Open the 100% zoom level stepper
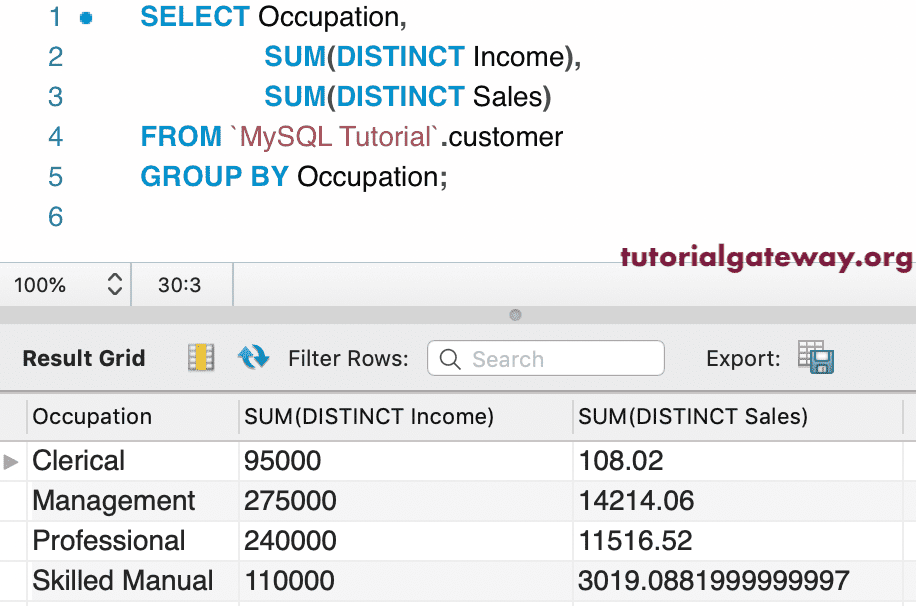 click(114, 285)
